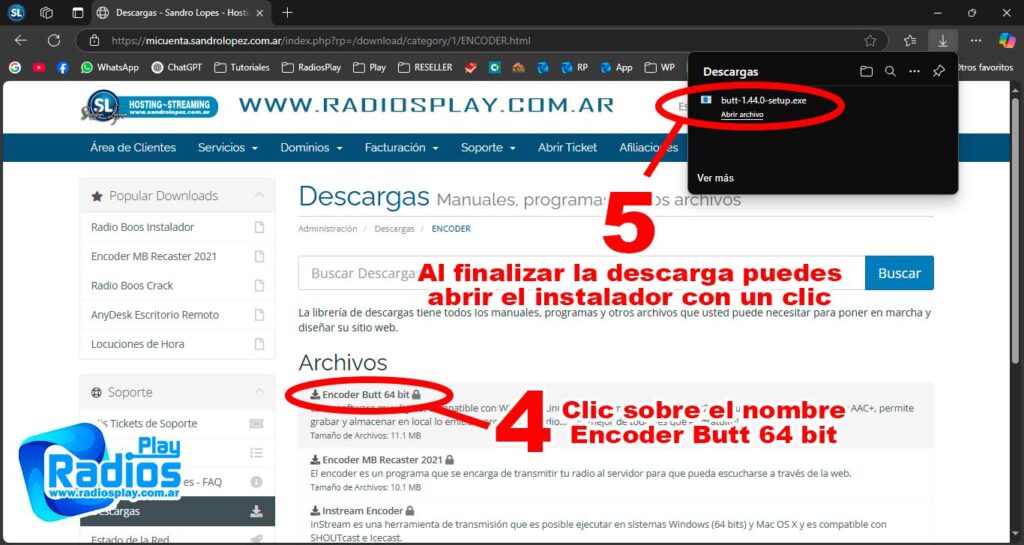Open the Facebook bookmark icon

click(63, 67)
